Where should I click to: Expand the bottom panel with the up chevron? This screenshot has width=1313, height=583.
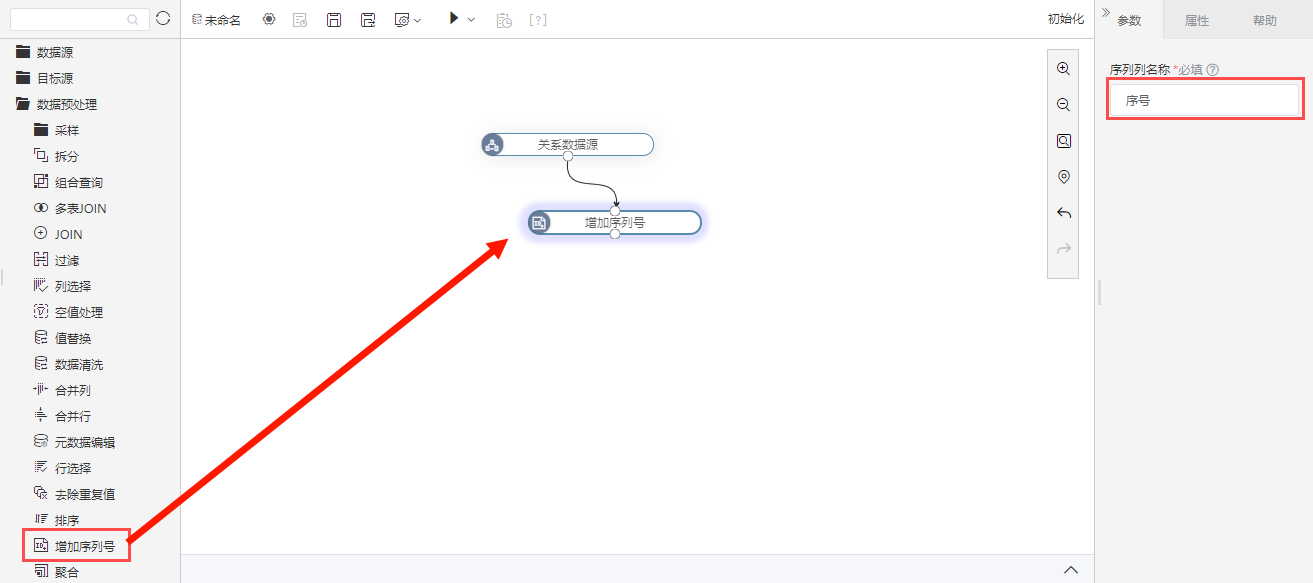1071,570
